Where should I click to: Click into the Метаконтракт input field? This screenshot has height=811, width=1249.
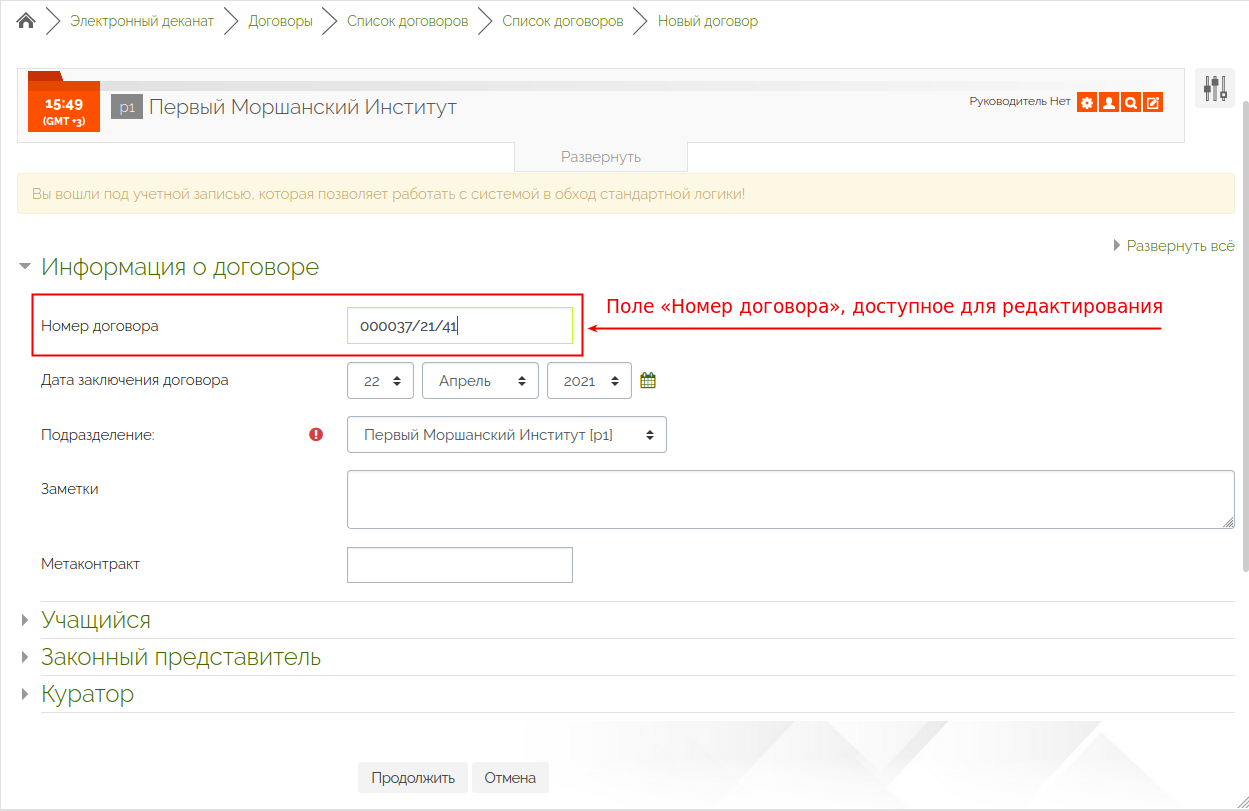point(459,565)
